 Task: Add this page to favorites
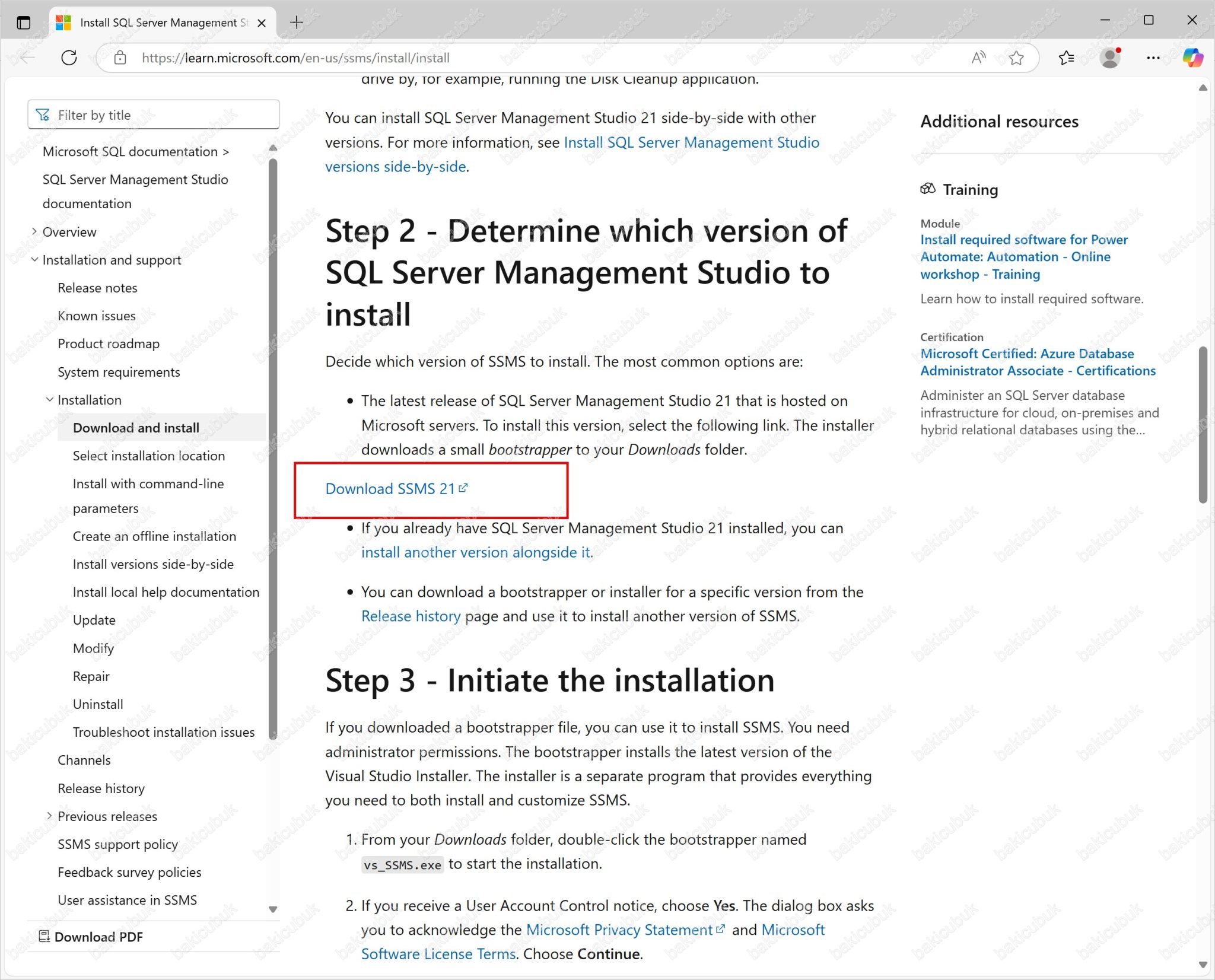click(x=1016, y=58)
